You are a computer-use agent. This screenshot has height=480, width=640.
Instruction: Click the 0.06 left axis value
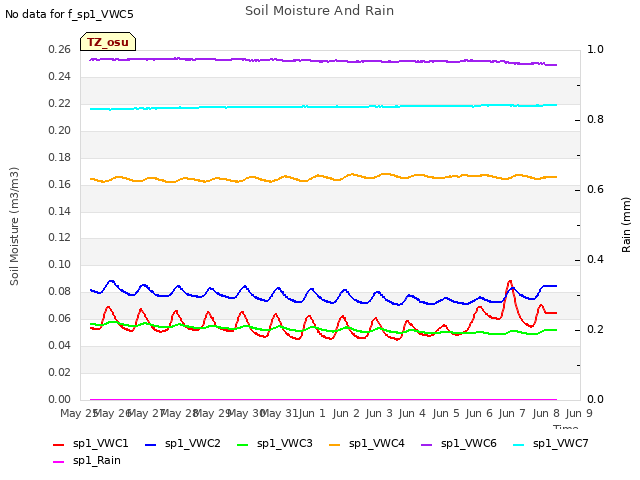[x=60, y=318]
